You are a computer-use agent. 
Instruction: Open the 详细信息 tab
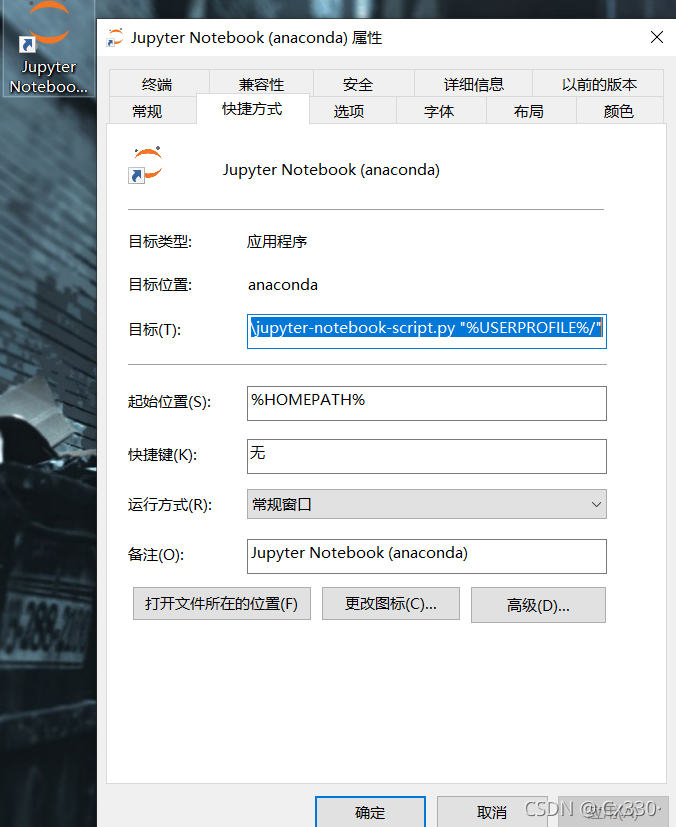(x=474, y=84)
